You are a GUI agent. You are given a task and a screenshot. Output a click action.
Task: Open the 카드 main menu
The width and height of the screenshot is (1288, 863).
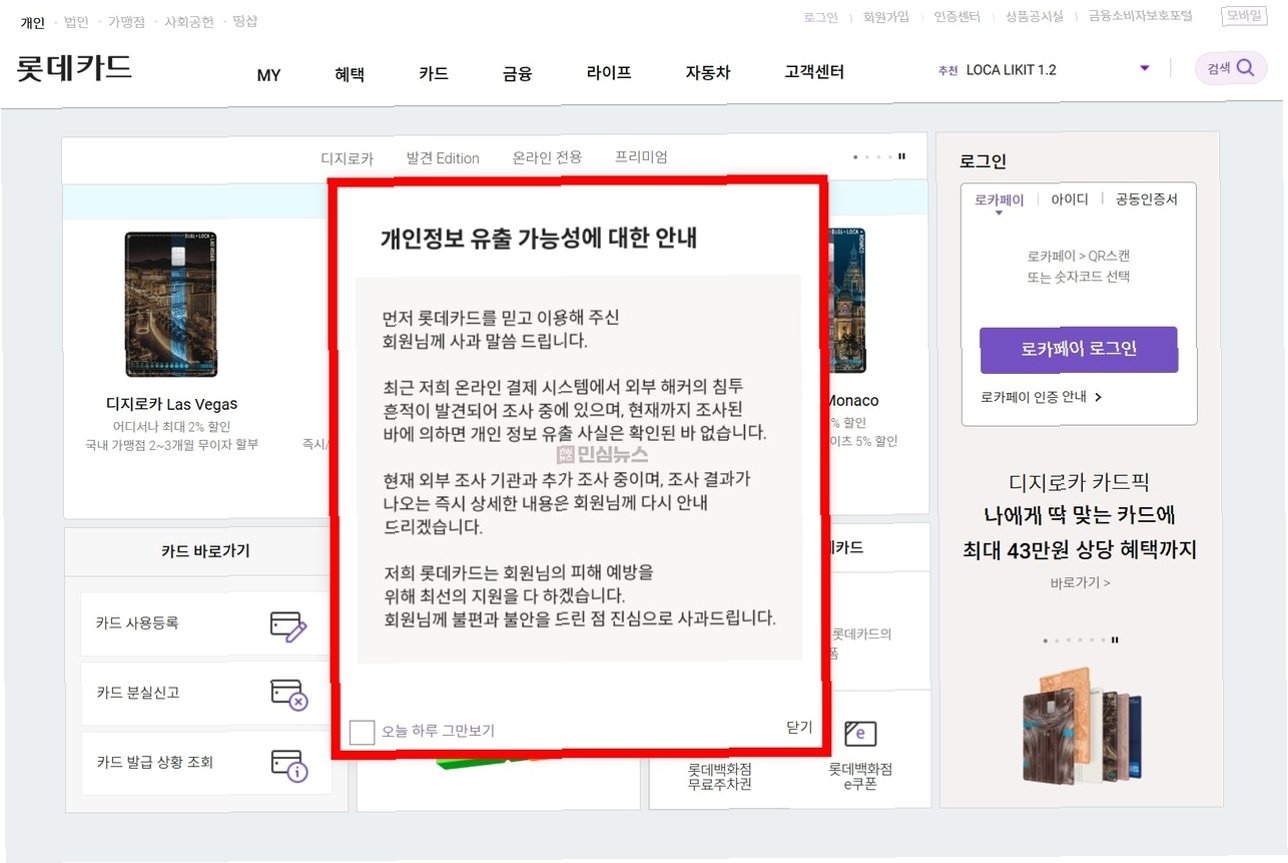(x=433, y=73)
